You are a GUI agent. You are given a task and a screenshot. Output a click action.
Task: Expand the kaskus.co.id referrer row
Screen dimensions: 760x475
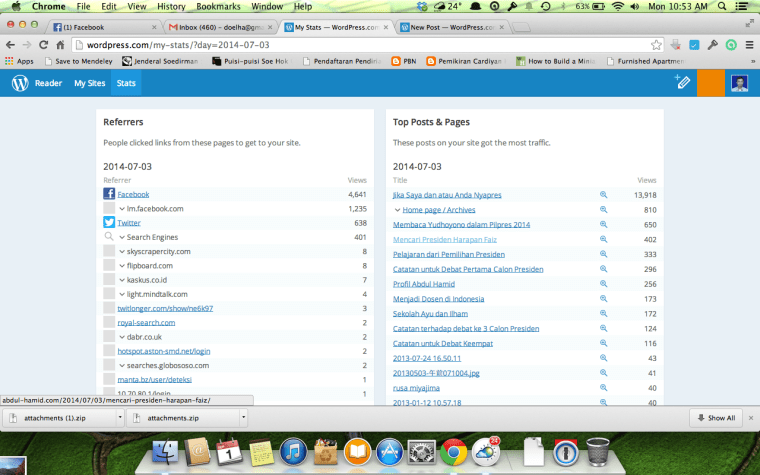(122, 280)
